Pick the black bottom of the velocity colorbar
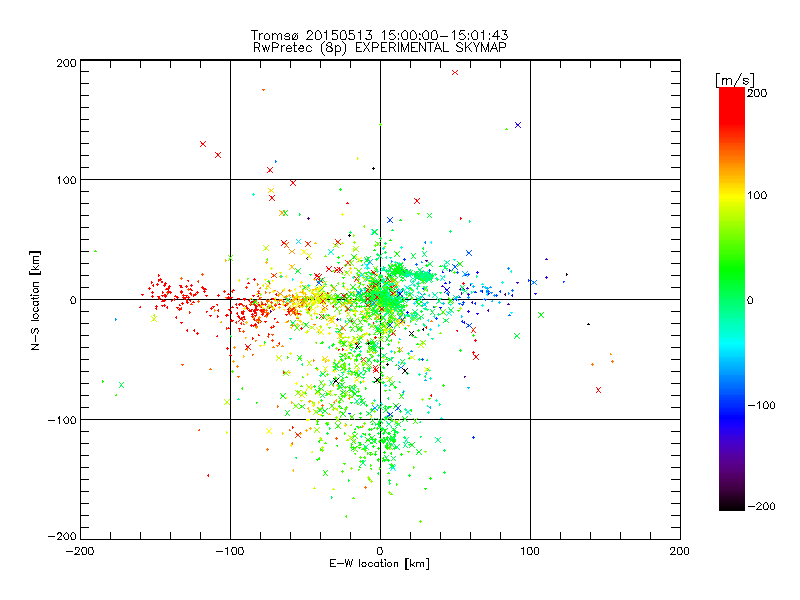 coord(732,505)
